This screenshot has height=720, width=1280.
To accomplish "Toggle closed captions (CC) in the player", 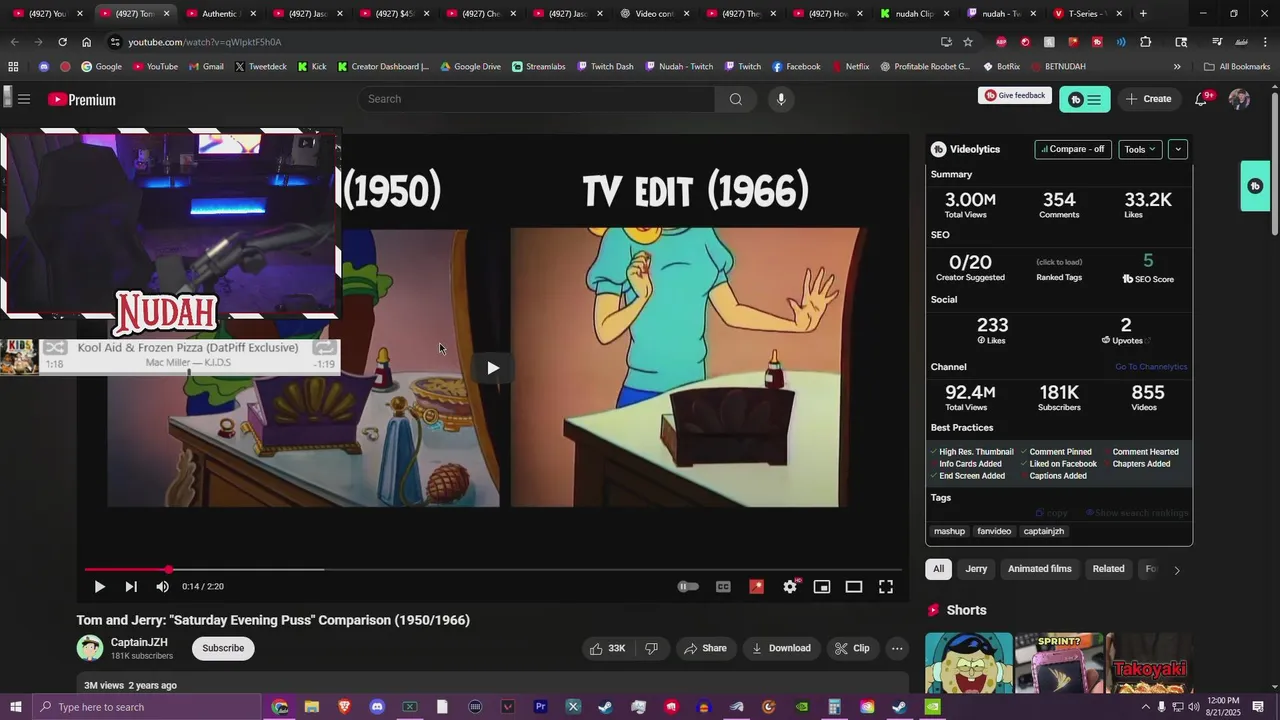I will tap(723, 587).
